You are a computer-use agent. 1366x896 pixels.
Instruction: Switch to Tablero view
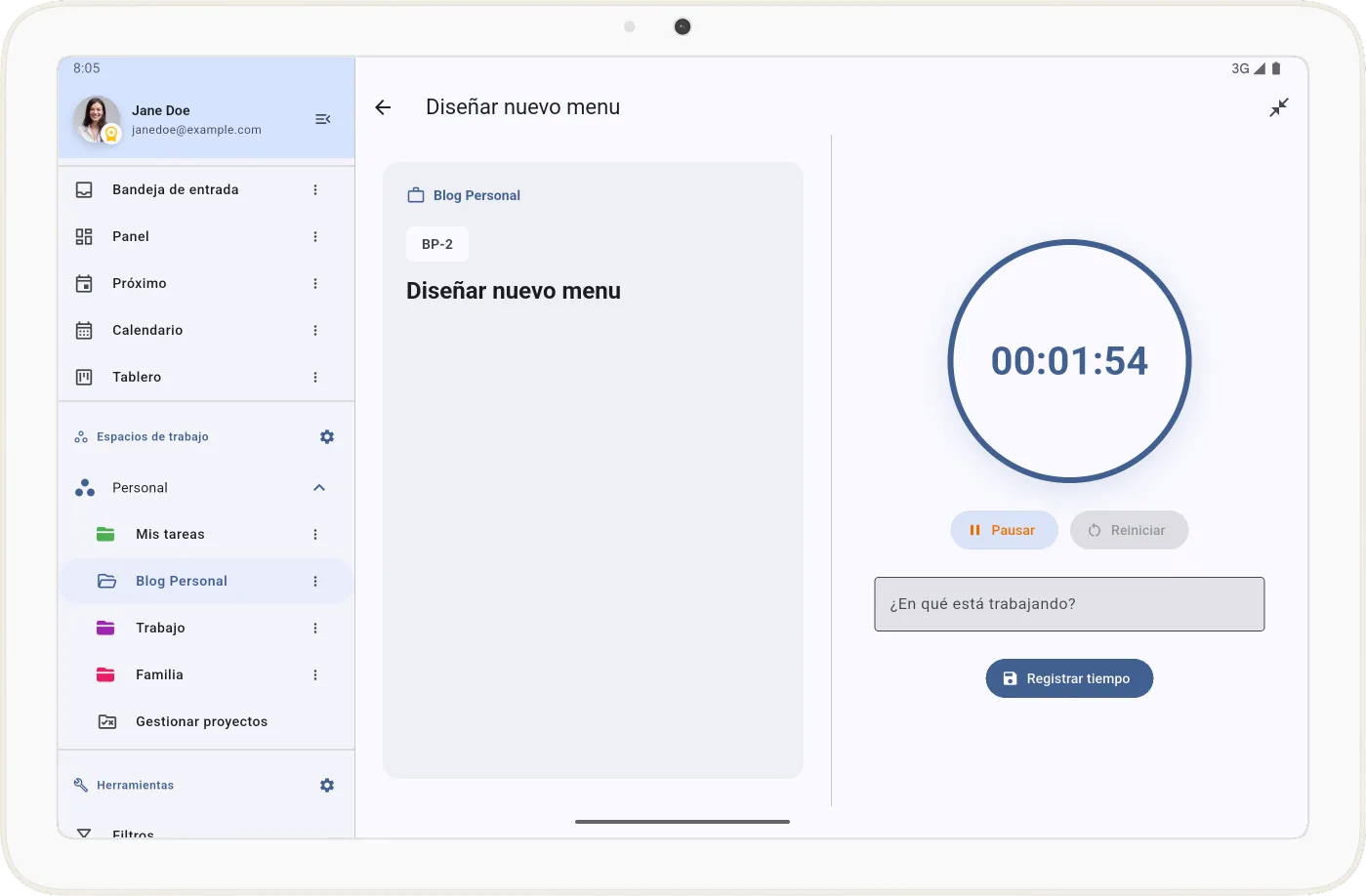click(206, 377)
